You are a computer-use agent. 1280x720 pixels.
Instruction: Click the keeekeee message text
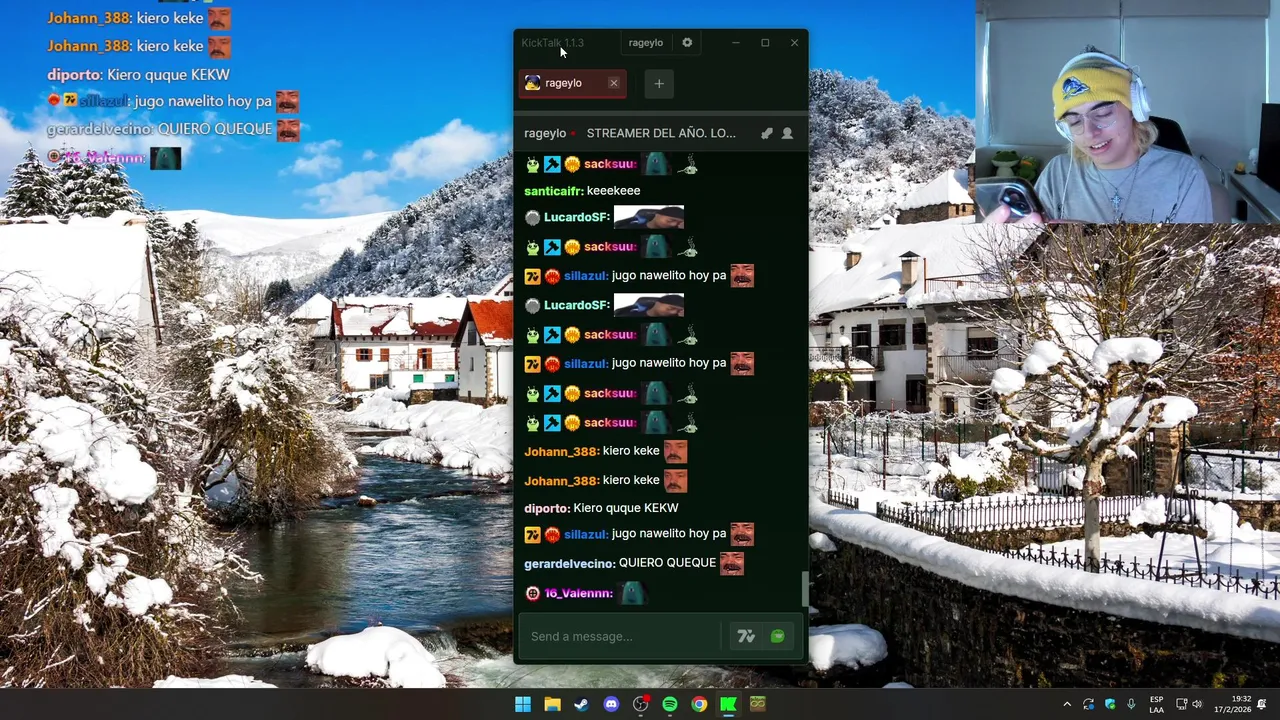pos(613,191)
